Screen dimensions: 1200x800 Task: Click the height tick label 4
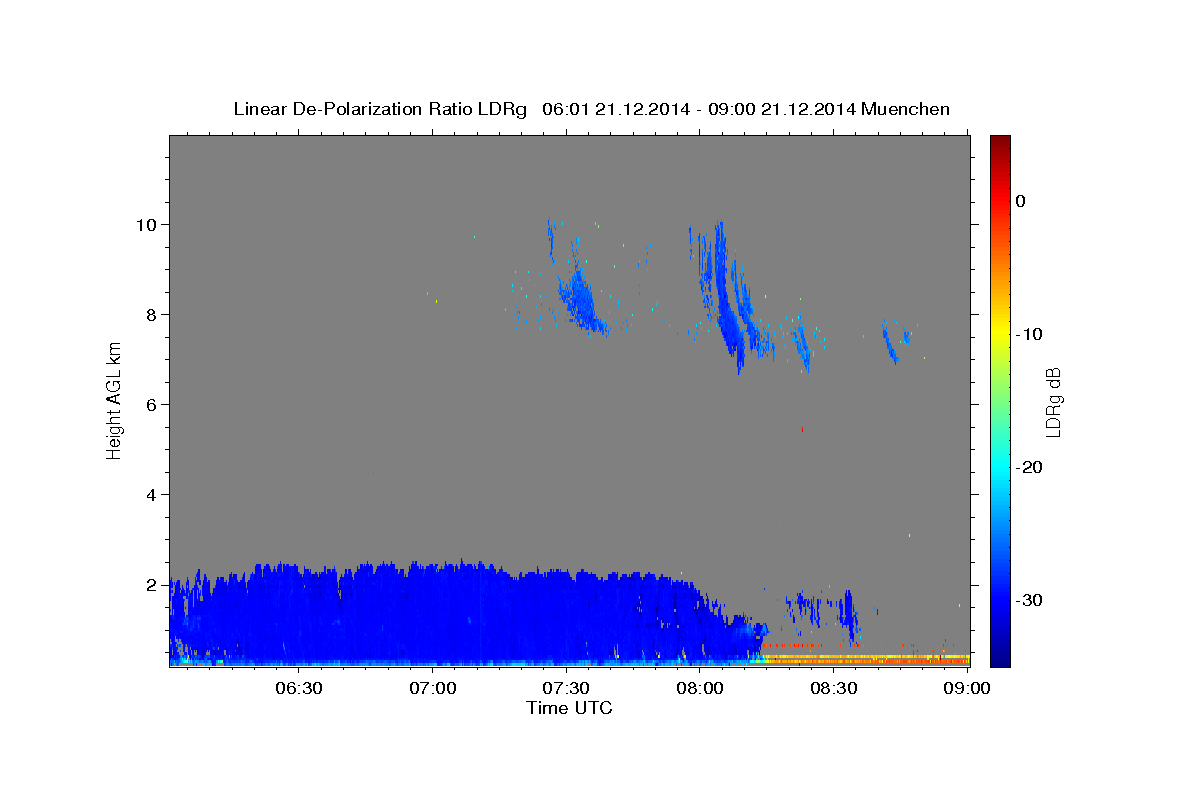154,494
